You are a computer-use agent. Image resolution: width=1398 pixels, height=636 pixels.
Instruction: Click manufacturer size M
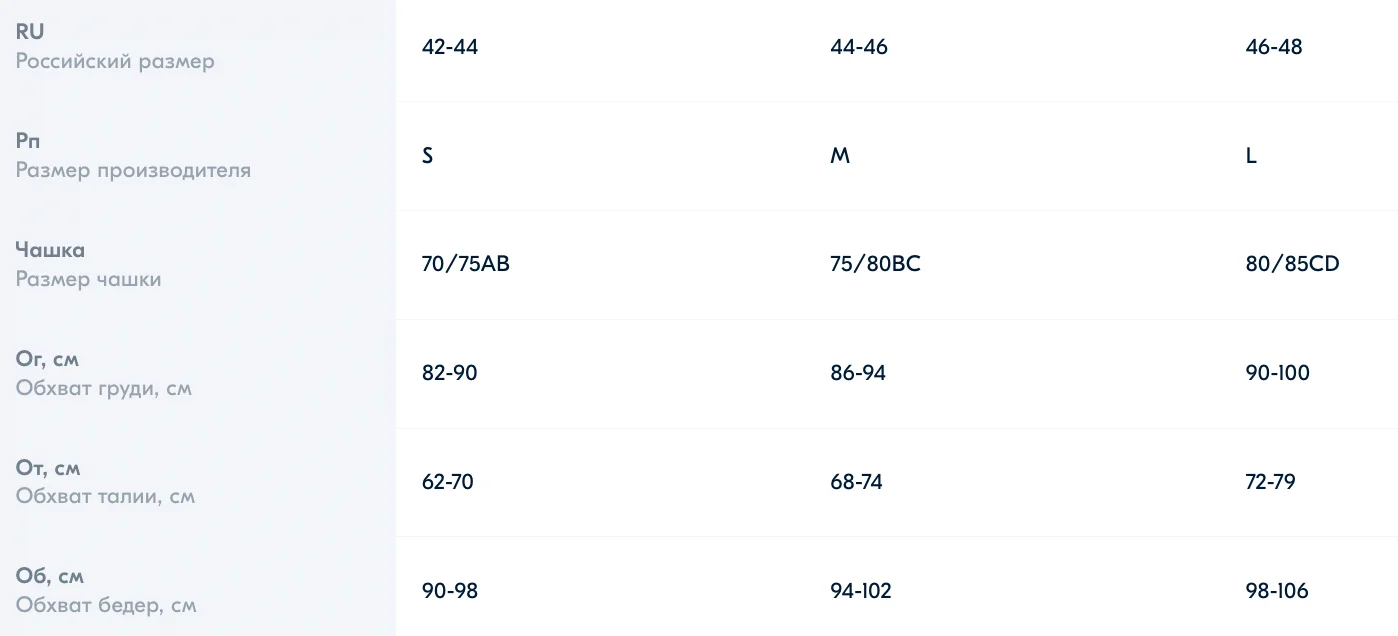840,156
